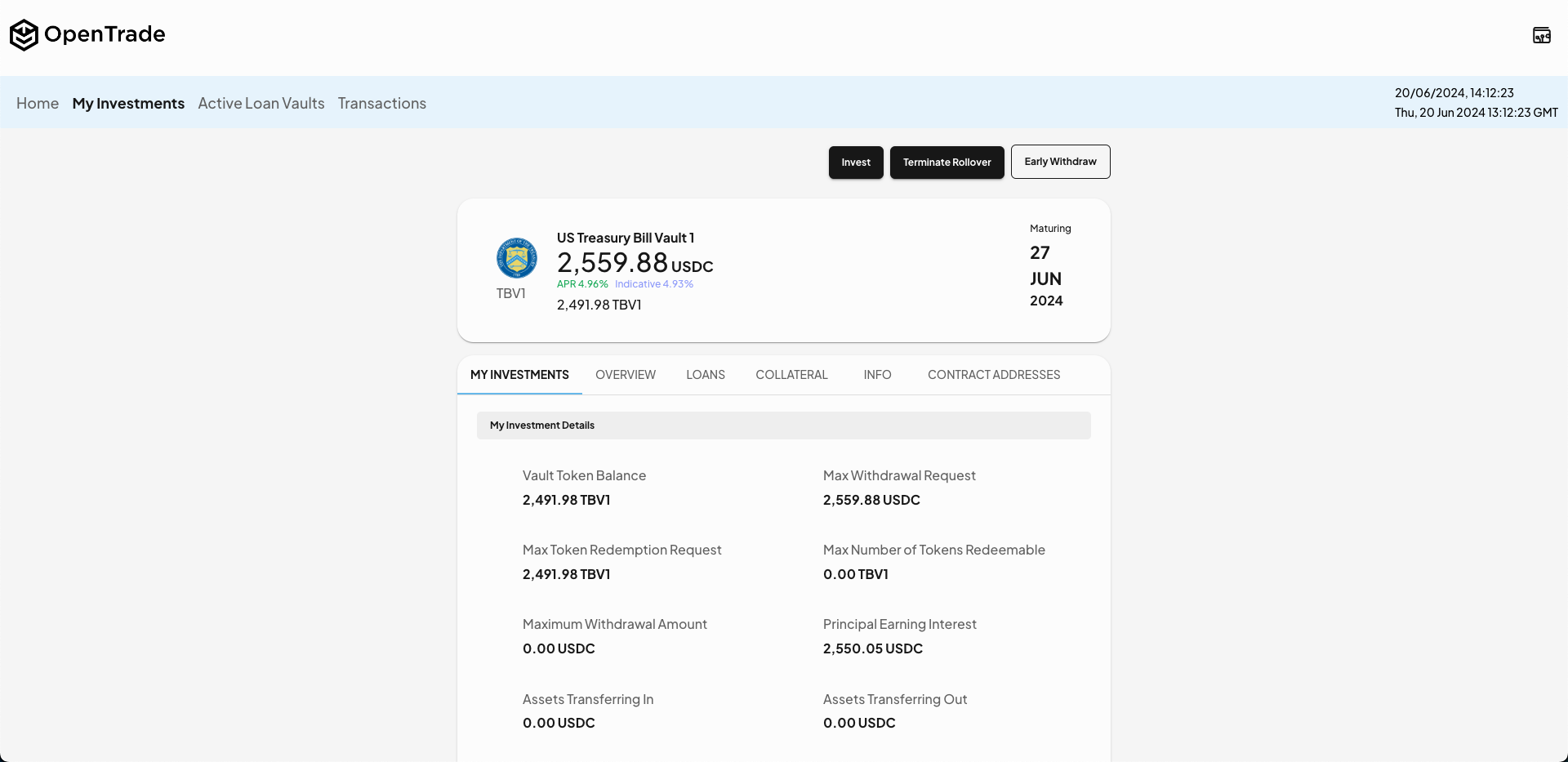The height and width of the screenshot is (762, 1568).
Task: Click the Max Number of Tokens Redeemable label
Action: click(934, 550)
